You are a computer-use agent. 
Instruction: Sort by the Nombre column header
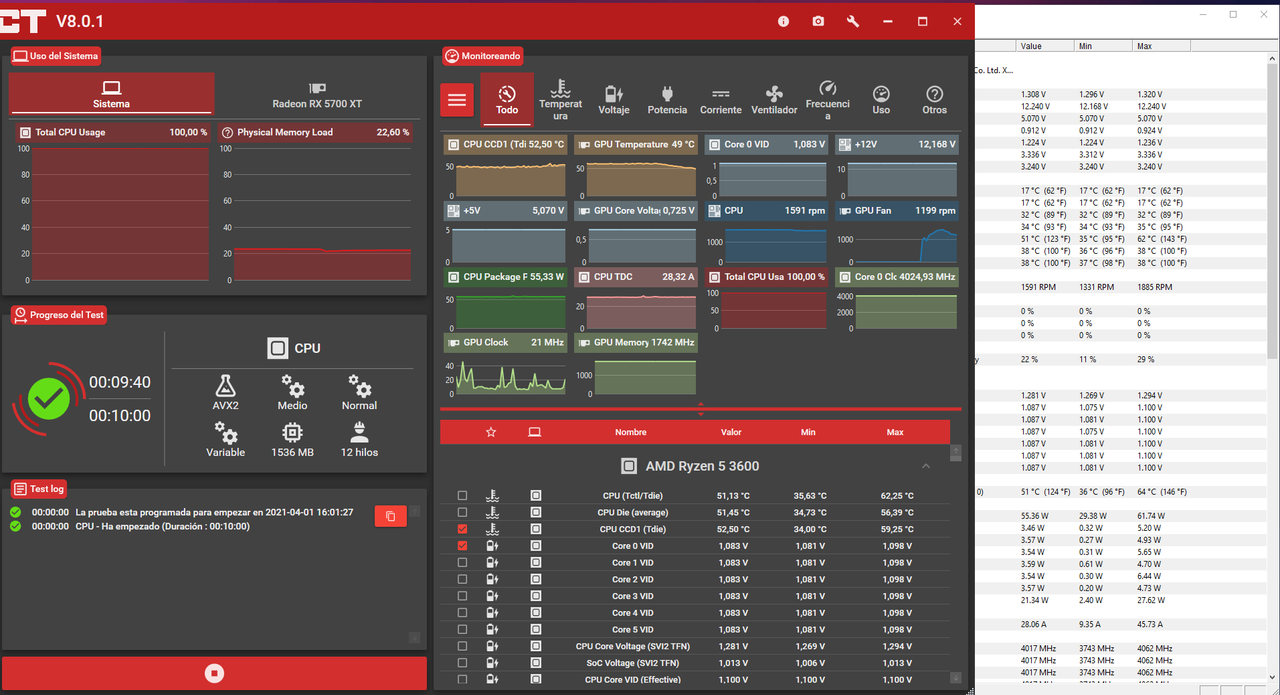coord(630,432)
